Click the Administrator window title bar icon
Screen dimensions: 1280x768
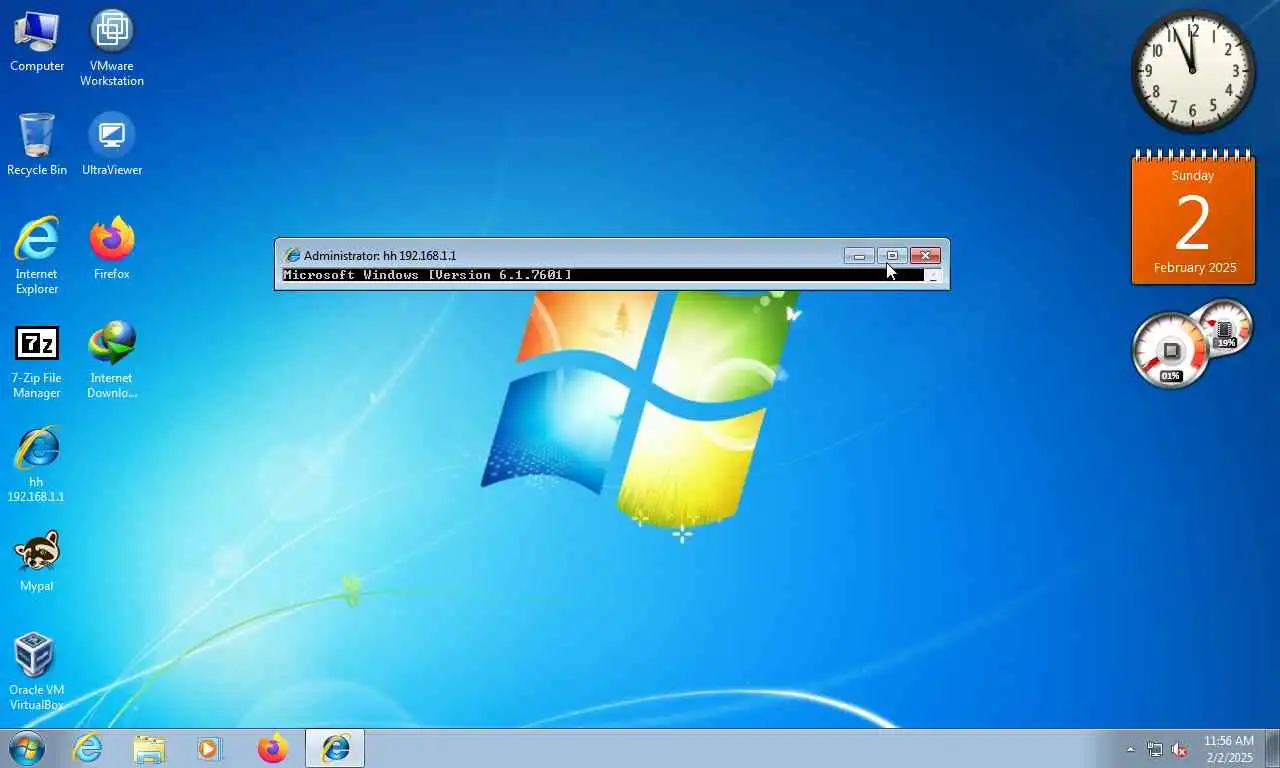coord(292,255)
